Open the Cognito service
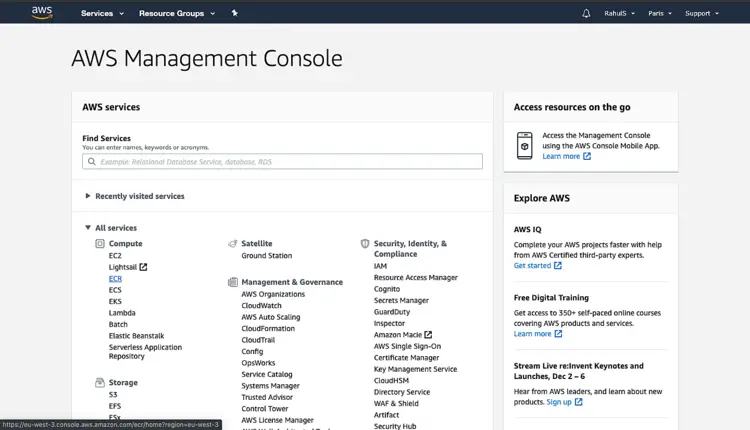This screenshot has width=750, height=430. point(387,289)
